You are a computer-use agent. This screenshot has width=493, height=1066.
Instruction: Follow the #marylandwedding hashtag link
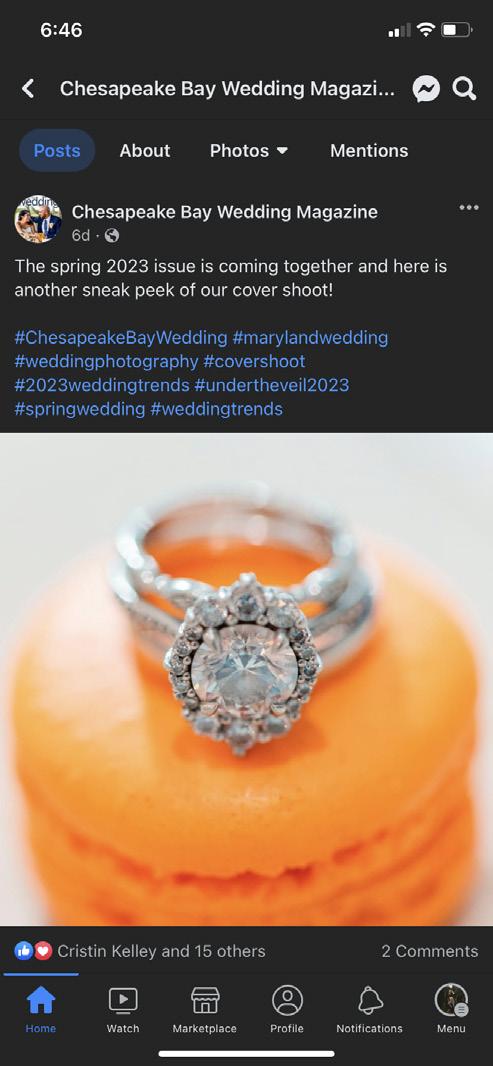tap(310, 337)
